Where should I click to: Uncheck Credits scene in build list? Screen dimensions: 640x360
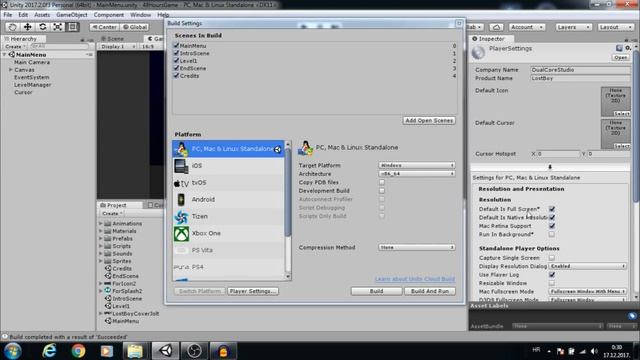[x=176, y=76]
